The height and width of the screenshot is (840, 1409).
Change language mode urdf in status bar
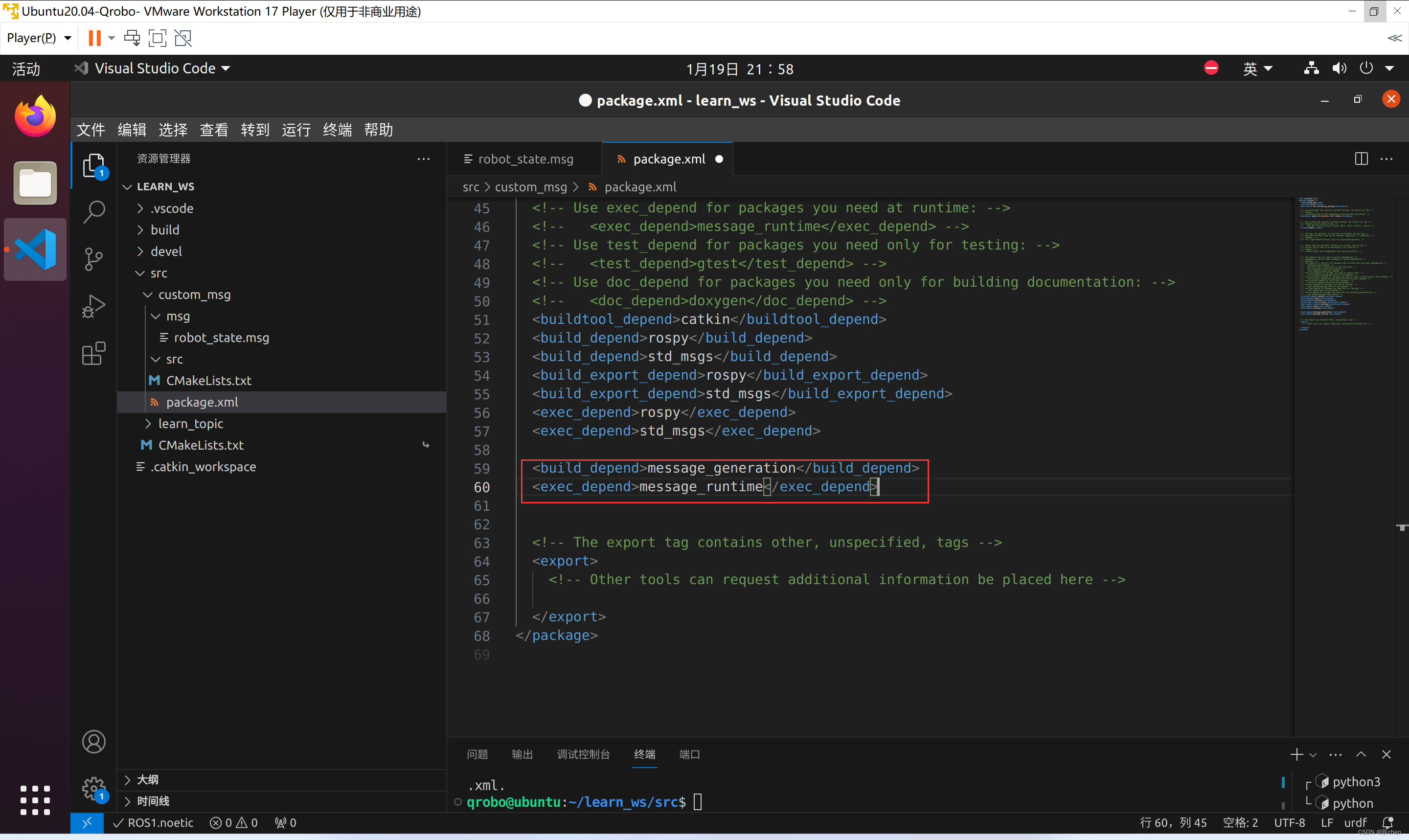pos(1355,822)
